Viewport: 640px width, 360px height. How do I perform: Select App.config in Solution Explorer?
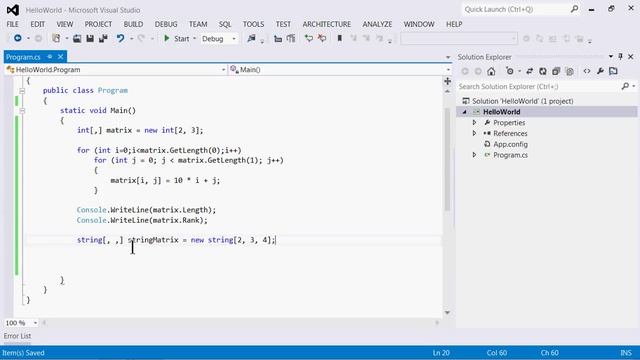(510, 144)
